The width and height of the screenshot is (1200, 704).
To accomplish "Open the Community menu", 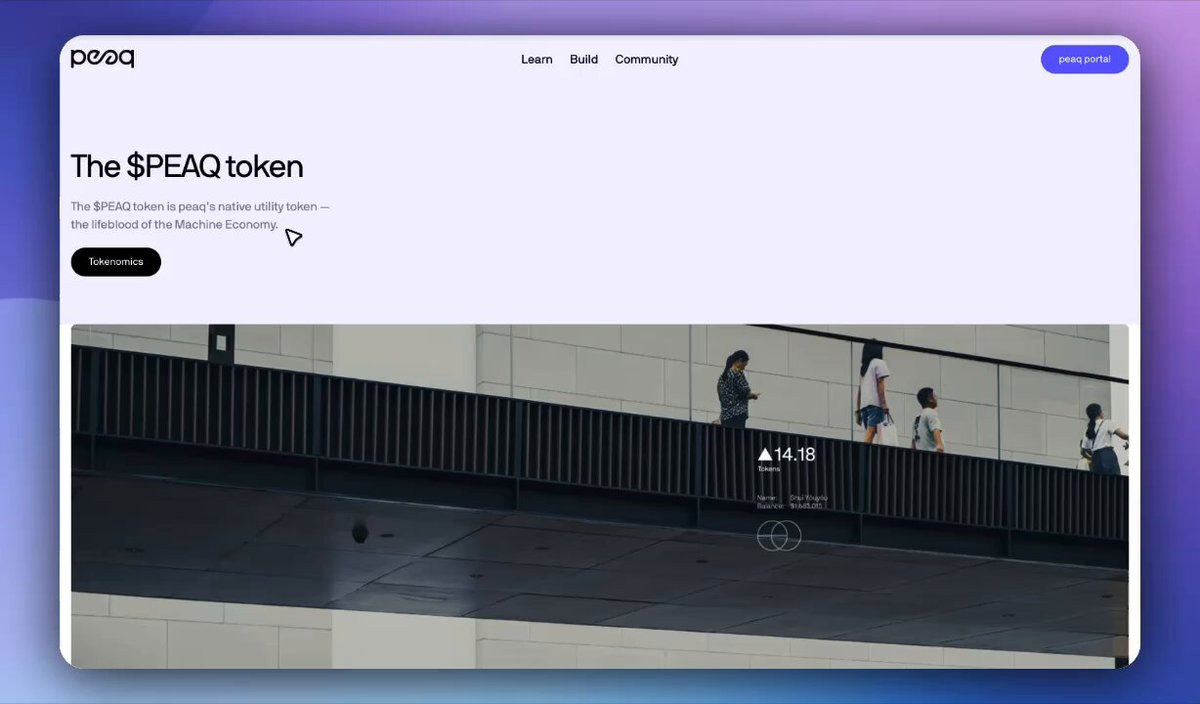I will pyautogui.click(x=646, y=60).
